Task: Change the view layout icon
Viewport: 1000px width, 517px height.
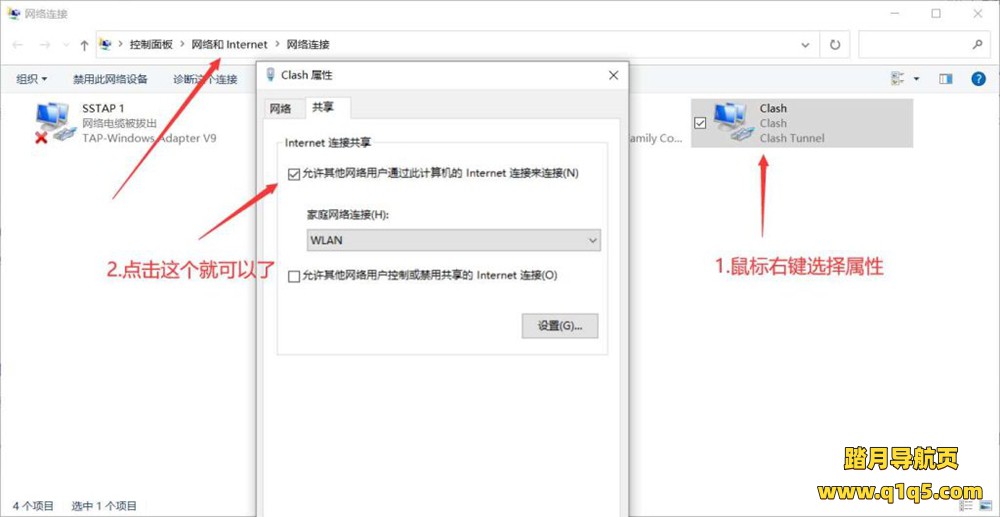Action: click(898, 78)
